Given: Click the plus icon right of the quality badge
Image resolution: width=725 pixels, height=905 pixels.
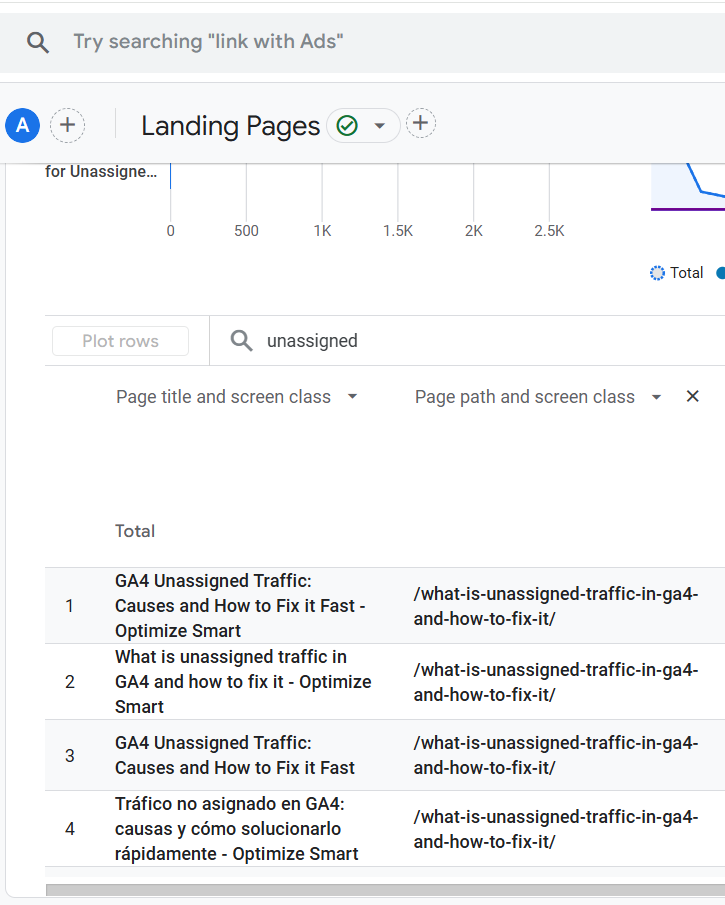Looking at the screenshot, I should click(x=421, y=123).
